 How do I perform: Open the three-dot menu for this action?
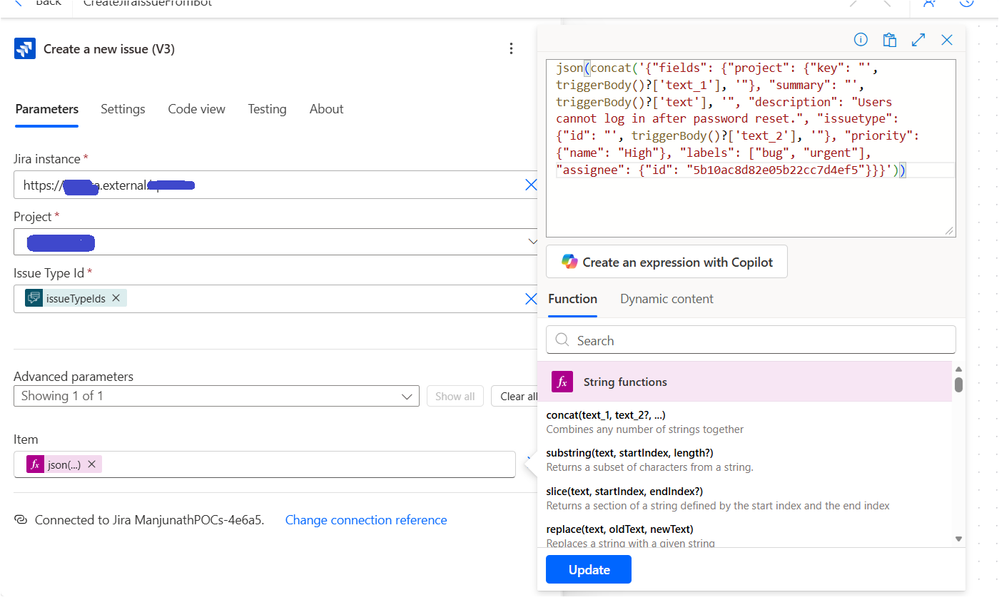point(511,48)
